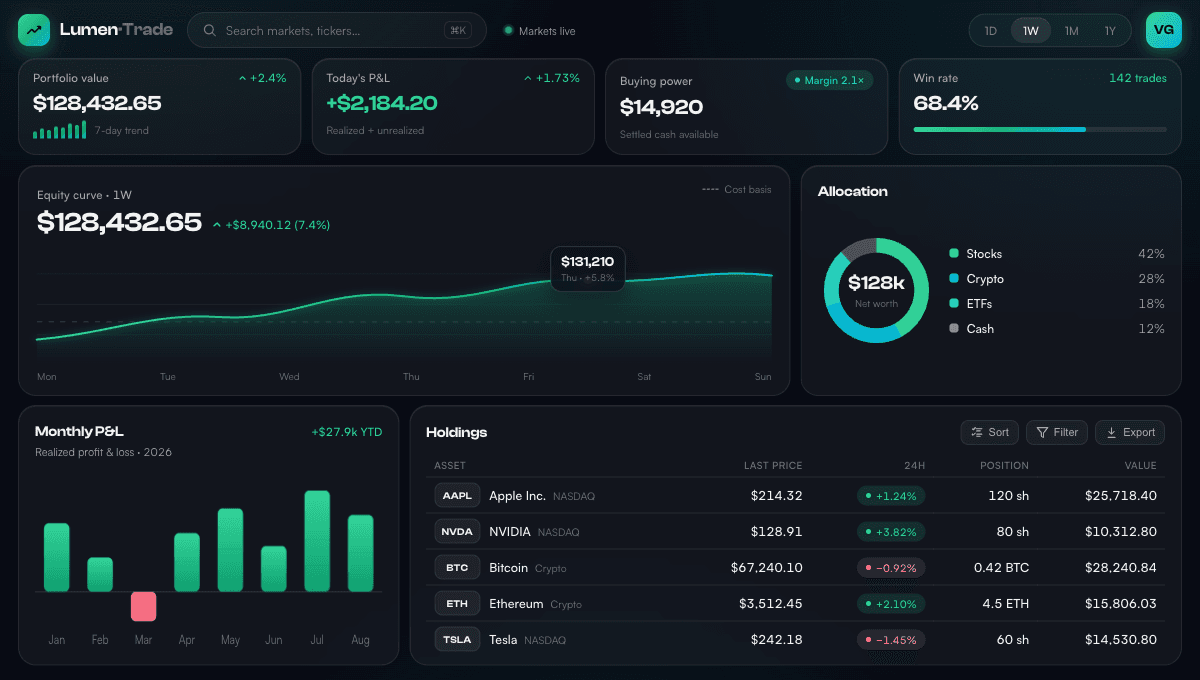The width and height of the screenshot is (1200, 680).
Task: Click the July bar in Monthly P&L
Action: (317, 541)
